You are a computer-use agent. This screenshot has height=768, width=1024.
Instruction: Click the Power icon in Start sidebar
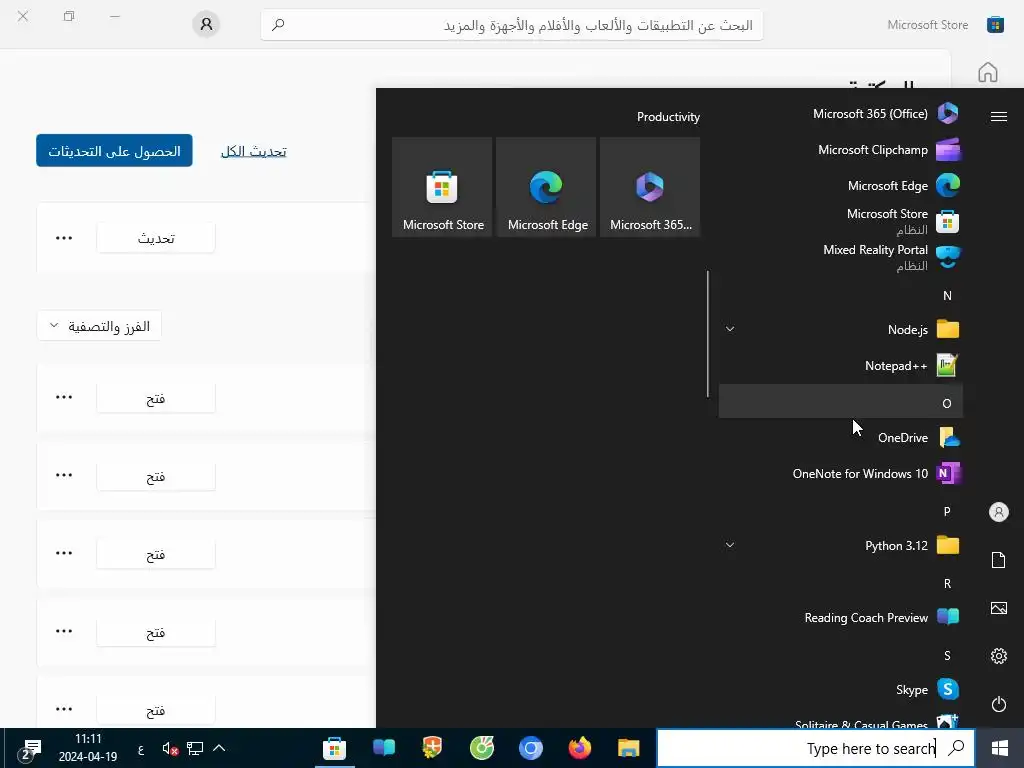click(999, 704)
